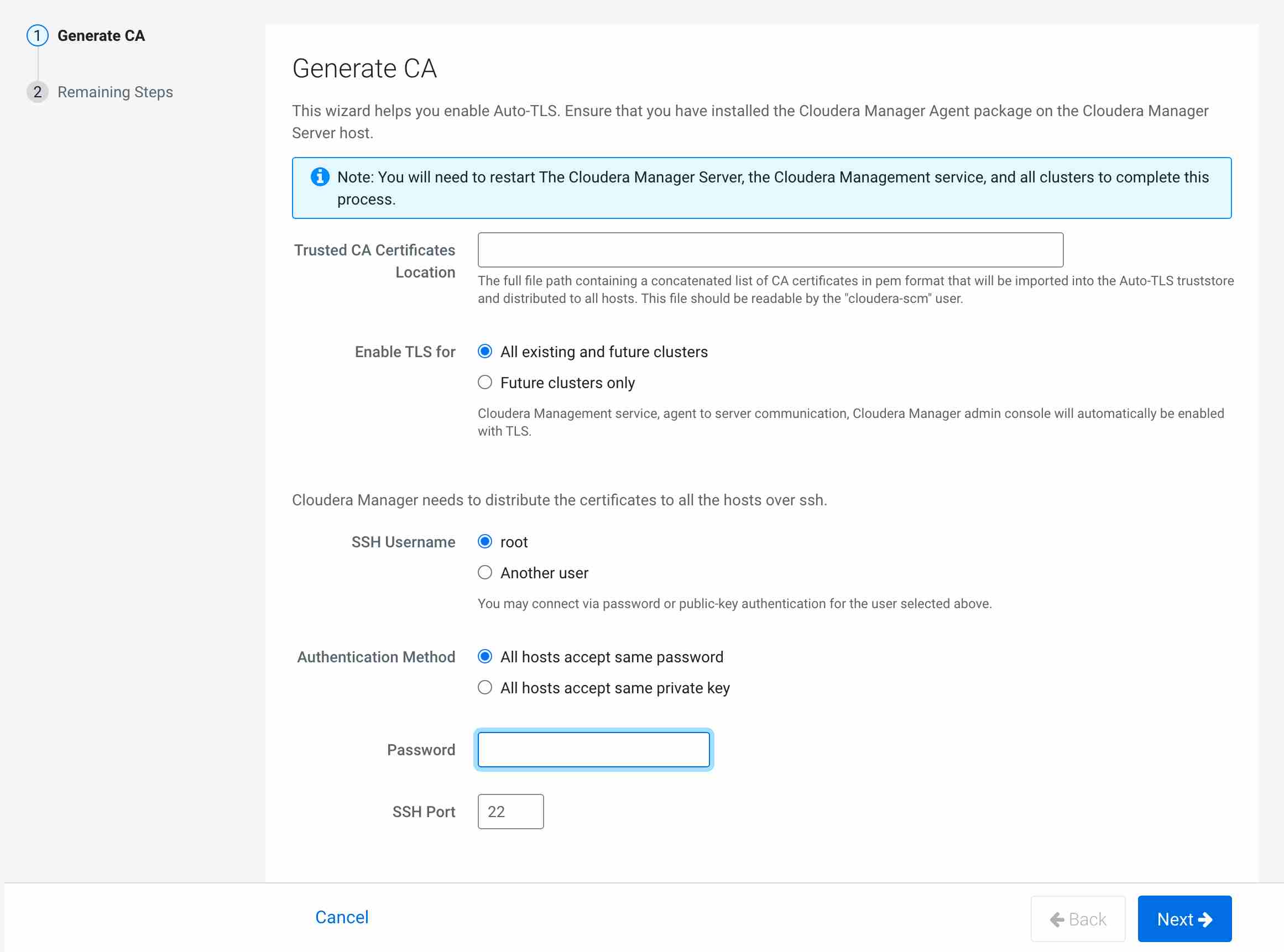The image size is (1284, 952).
Task: Select Future clusters only option
Action: tap(484, 383)
